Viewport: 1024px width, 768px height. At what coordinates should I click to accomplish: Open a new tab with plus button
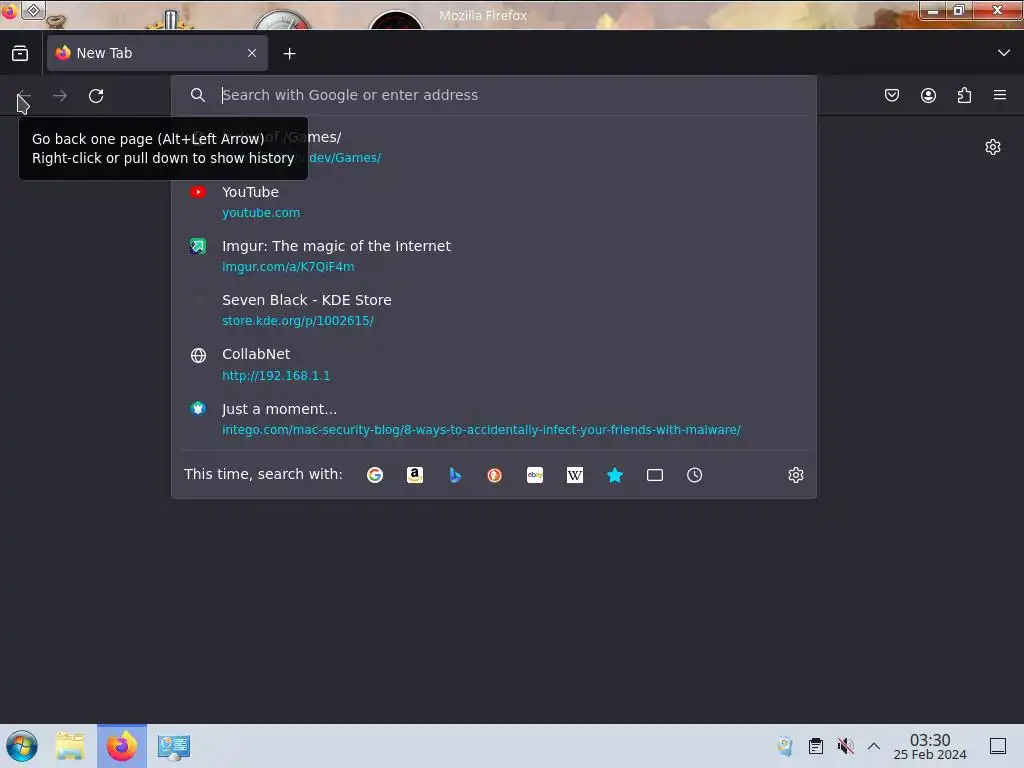289,54
